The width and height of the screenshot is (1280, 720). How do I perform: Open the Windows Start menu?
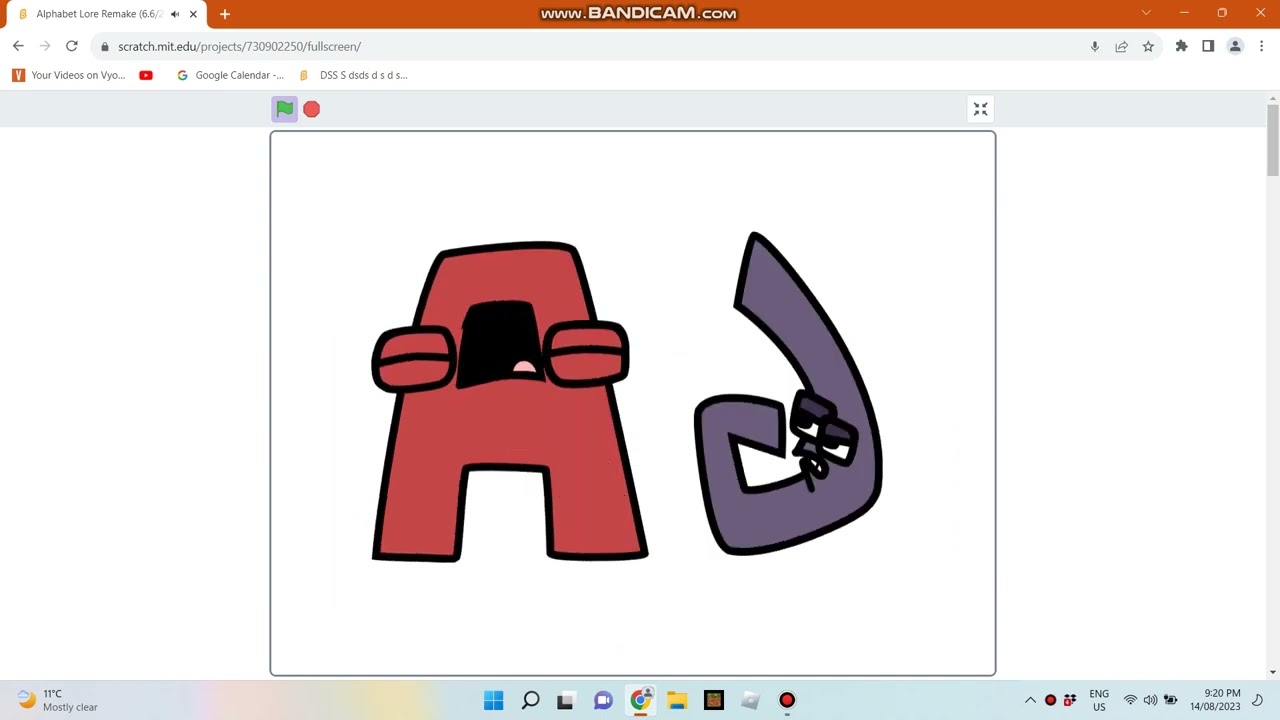click(x=494, y=700)
